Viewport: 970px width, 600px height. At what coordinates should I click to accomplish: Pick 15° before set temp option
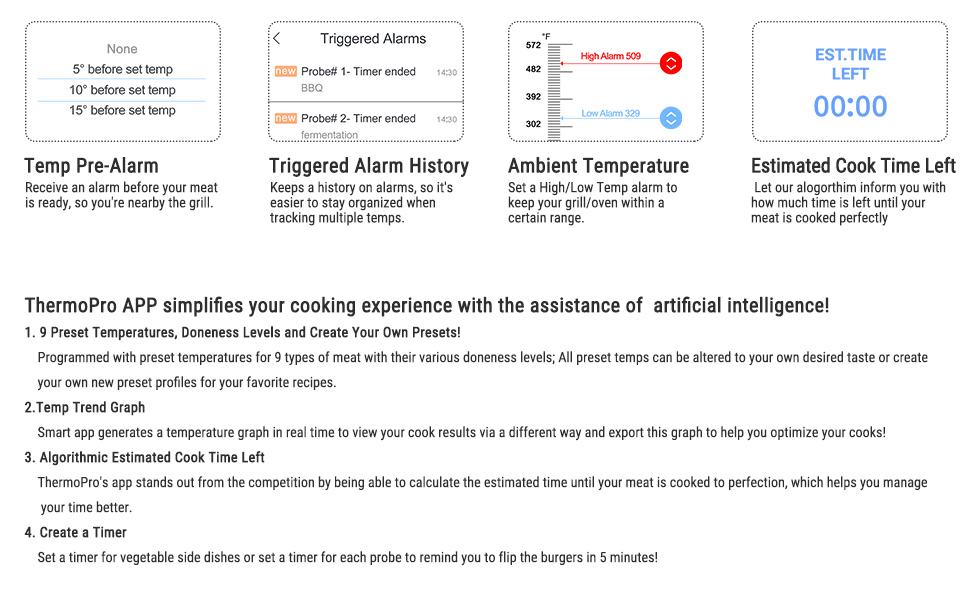[x=122, y=110]
